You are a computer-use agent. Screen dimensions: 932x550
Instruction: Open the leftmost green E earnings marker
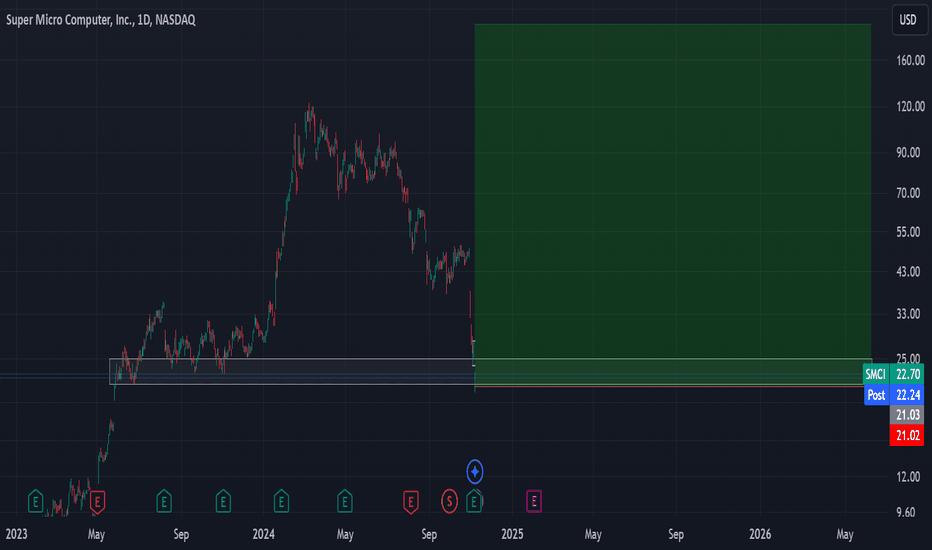tap(35, 501)
